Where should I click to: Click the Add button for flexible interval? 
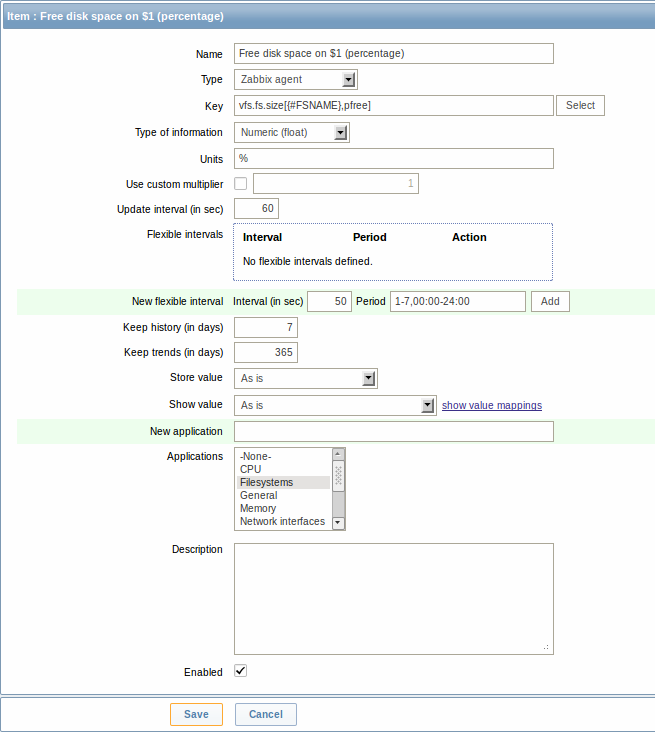pos(550,302)
